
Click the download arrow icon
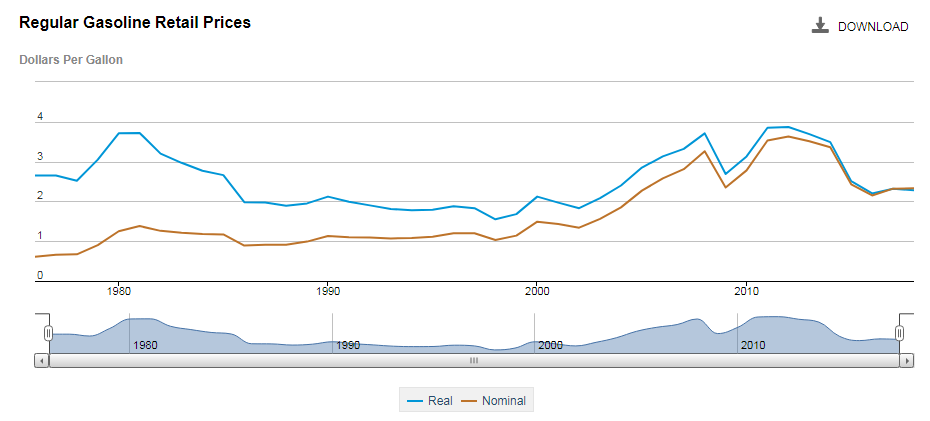pyautogui.click(x=820, y=26)
